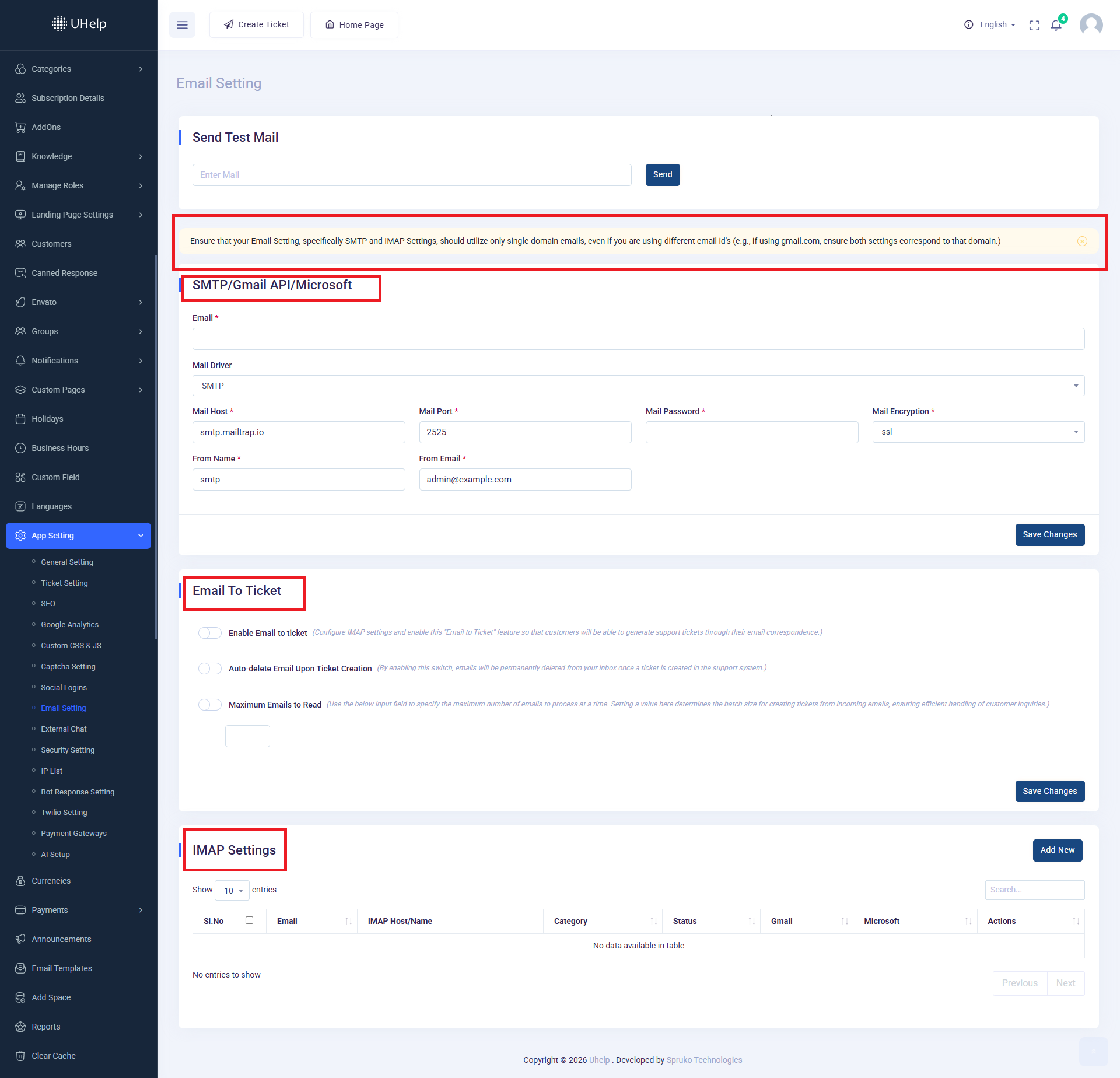Enable the Email to ticket switch

210,633
